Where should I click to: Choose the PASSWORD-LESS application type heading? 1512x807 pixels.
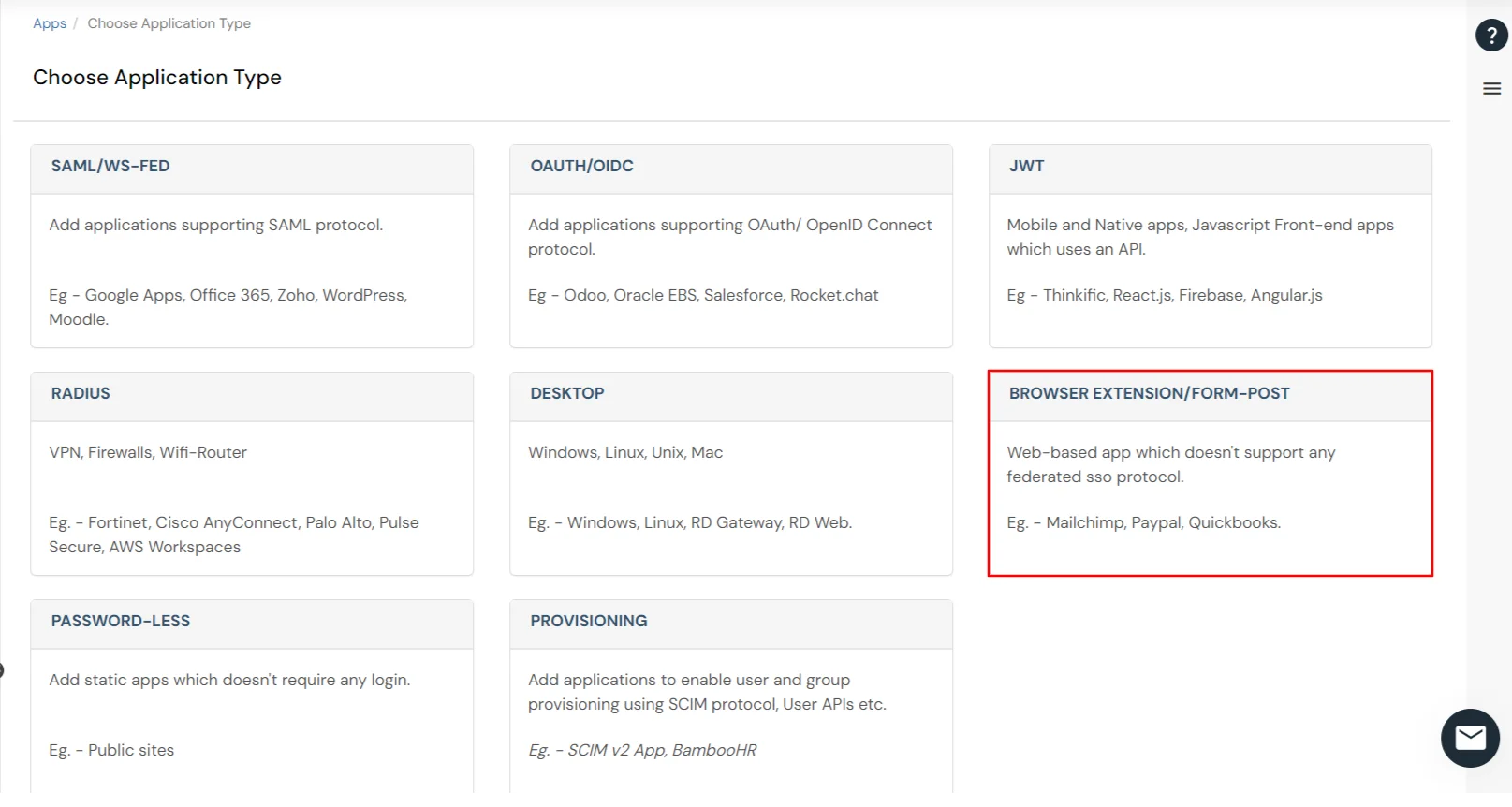[x=121, y=621]
